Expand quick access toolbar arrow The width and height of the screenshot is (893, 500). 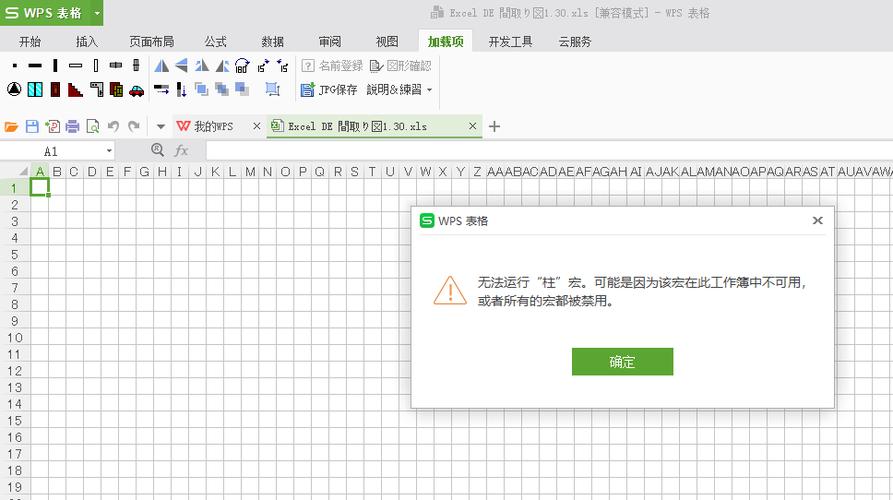pyautogui.click(x=161, y=126)
